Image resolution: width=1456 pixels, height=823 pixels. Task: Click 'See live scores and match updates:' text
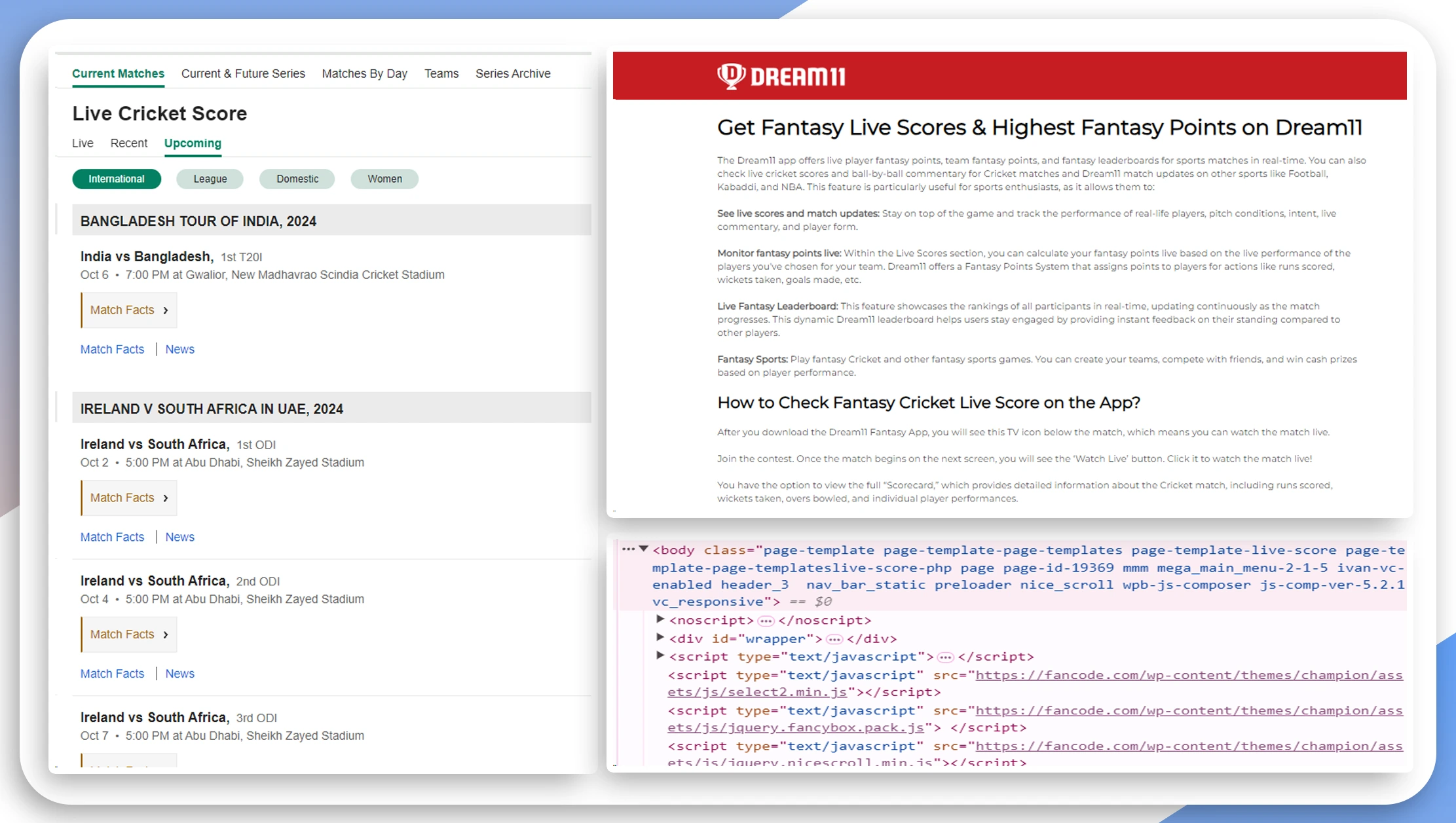click(798, 213)
